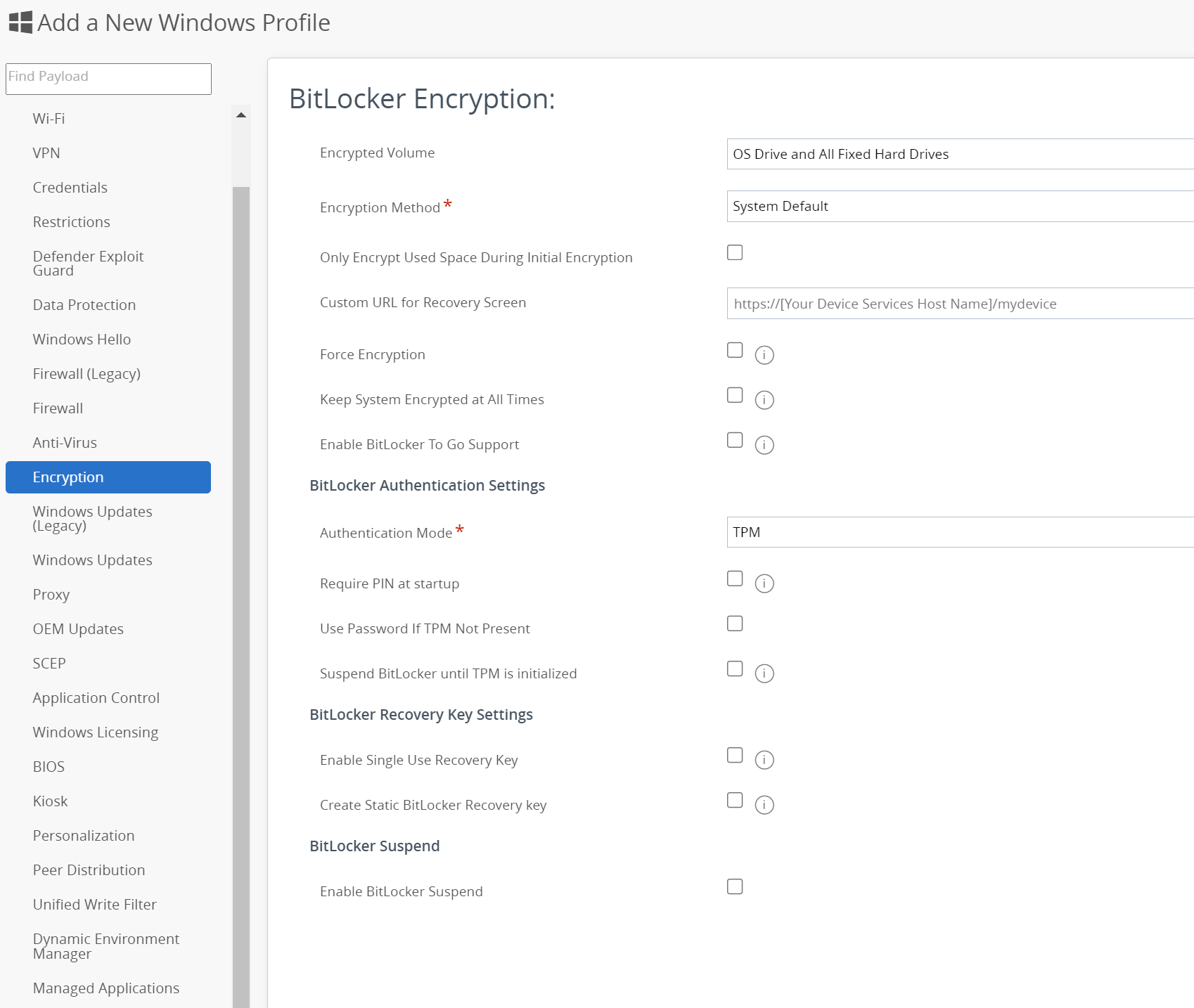1194x1008 pixels.
Task: Open info for Enable Single Use Recovery Key
Action: [x=764, y=760]
